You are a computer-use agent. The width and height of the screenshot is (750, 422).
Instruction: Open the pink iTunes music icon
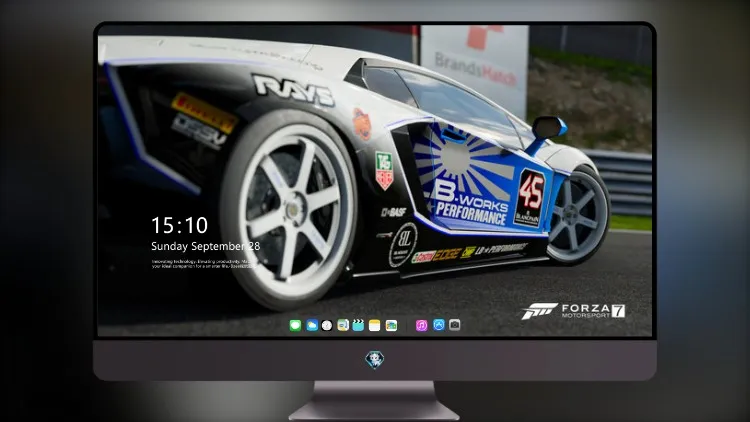coord(421,325)
